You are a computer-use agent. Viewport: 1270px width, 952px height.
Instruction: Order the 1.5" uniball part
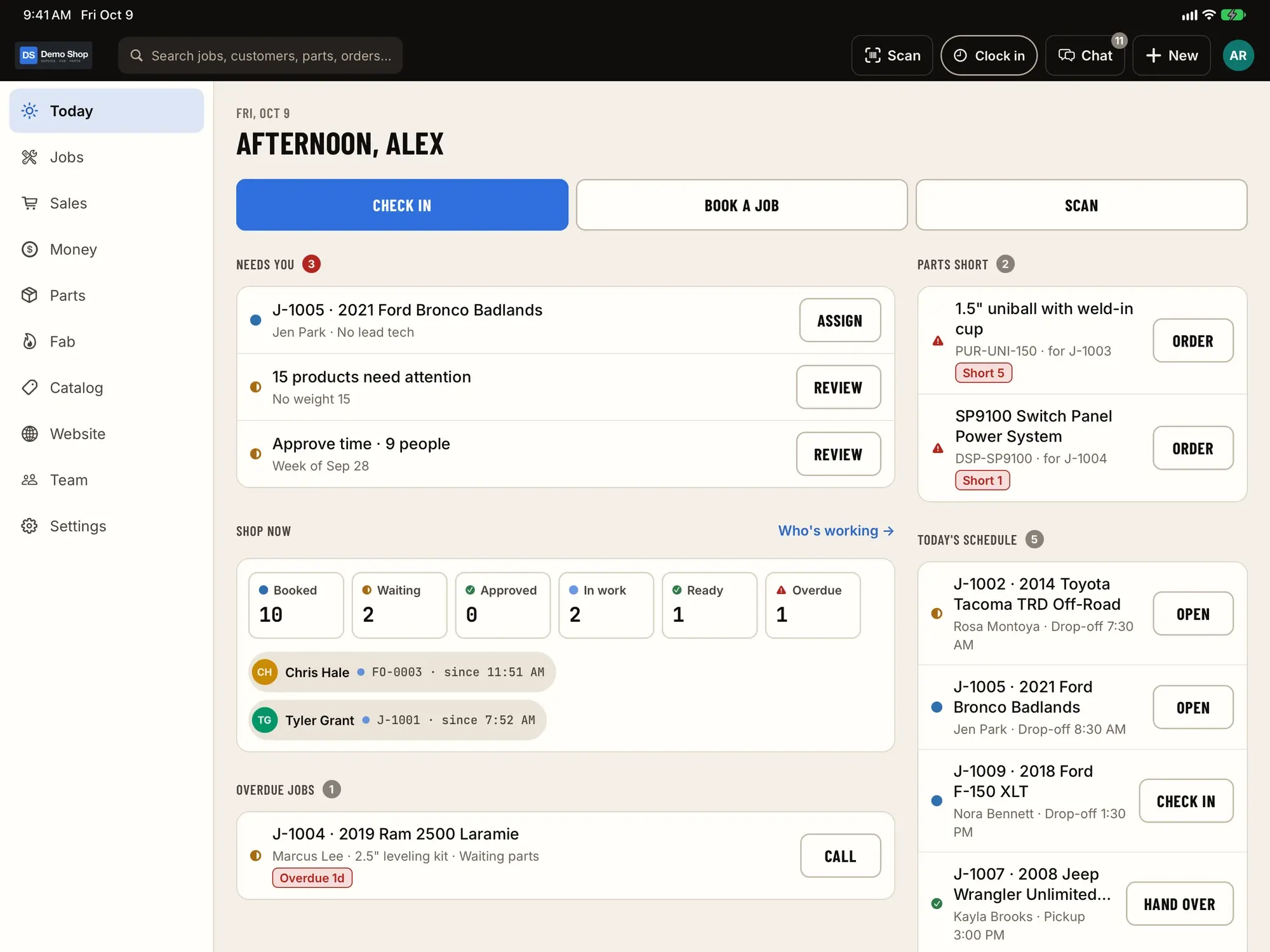[1193, 341]
